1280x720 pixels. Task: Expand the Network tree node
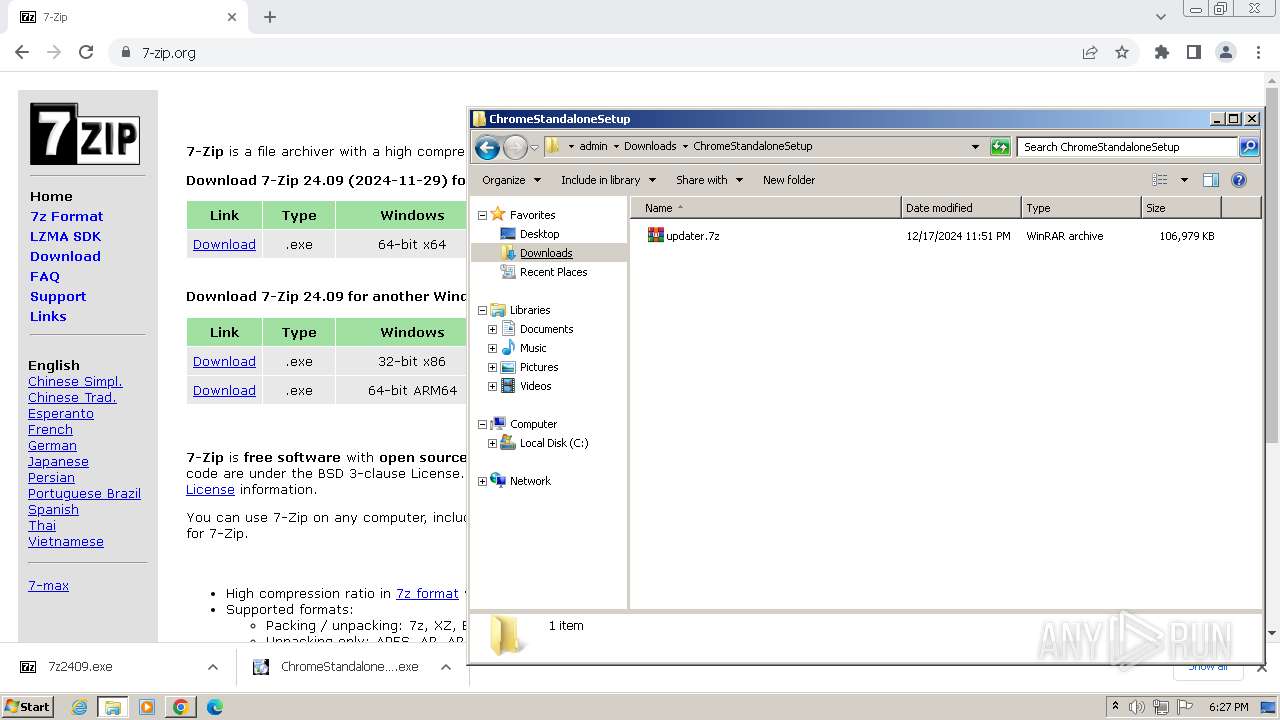[x=482, y=481]
